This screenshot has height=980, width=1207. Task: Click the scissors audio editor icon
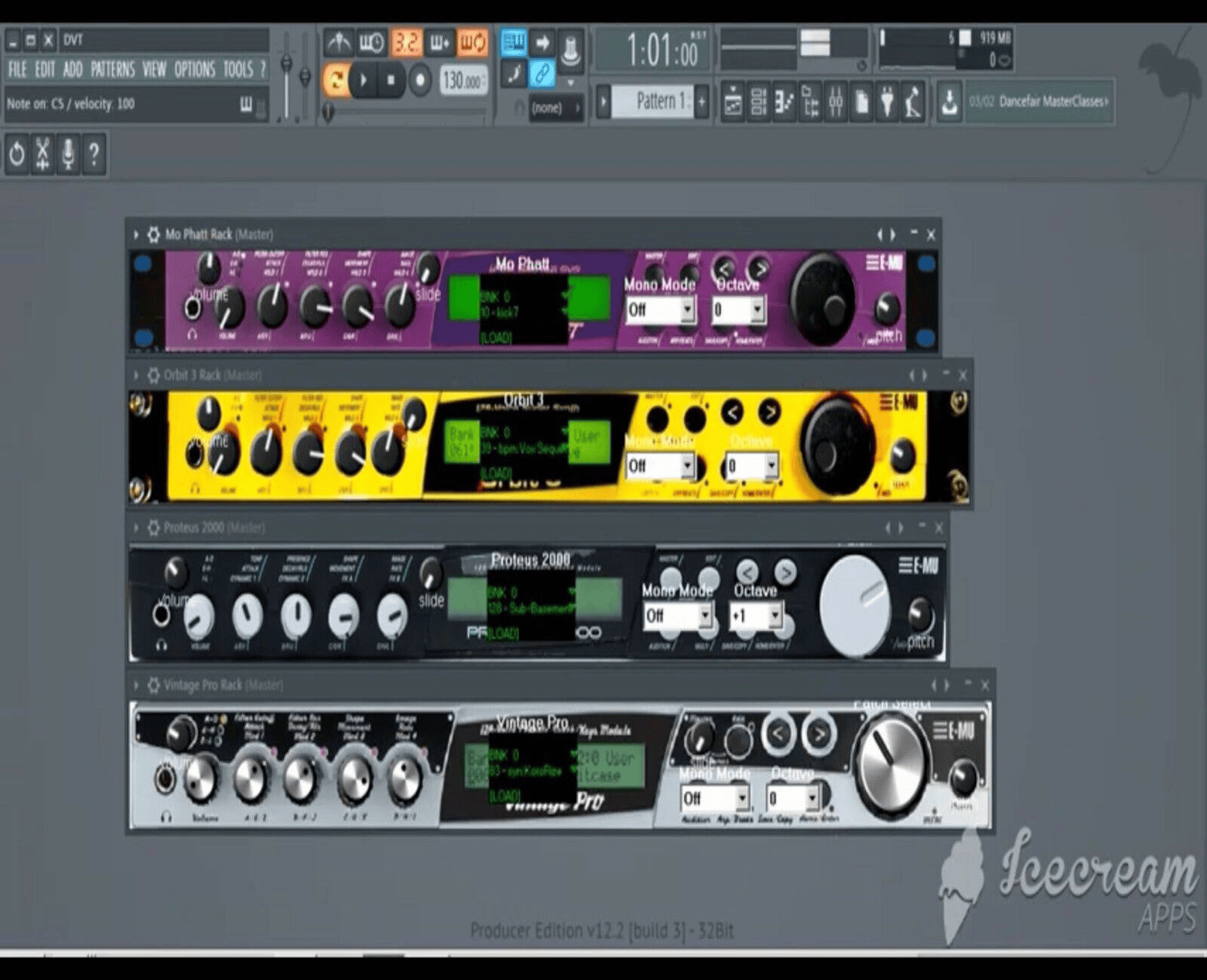[x=43, y=153]
